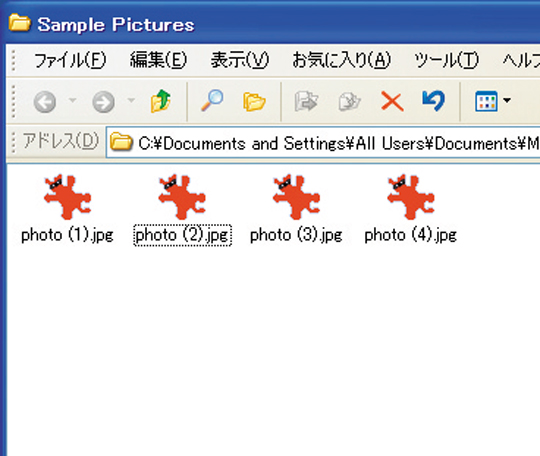Screen dimensions: 540x456
Task: Delete using the red X icon
Action: [392, 102]
